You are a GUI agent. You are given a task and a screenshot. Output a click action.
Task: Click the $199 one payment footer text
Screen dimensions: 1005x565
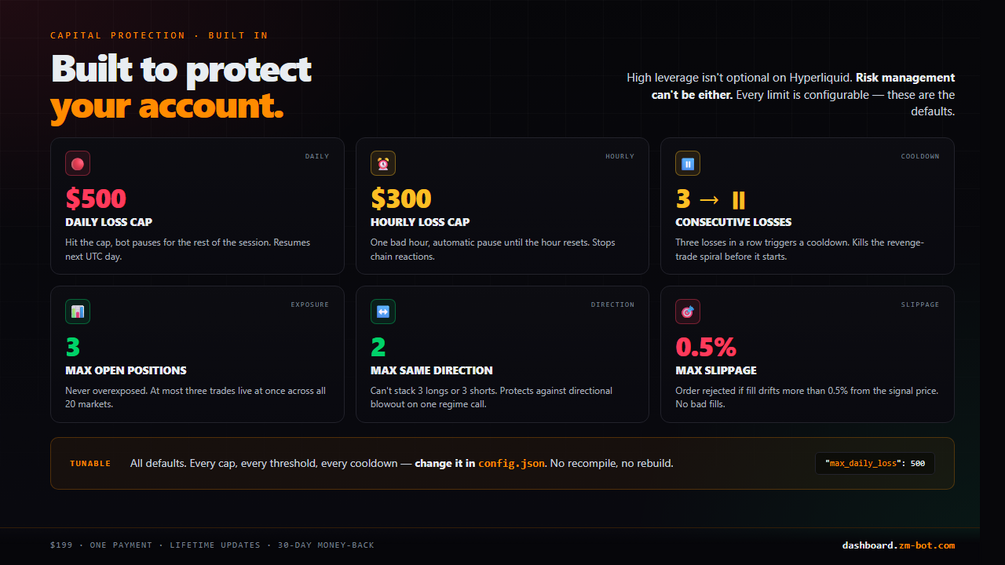coord(212,545)
